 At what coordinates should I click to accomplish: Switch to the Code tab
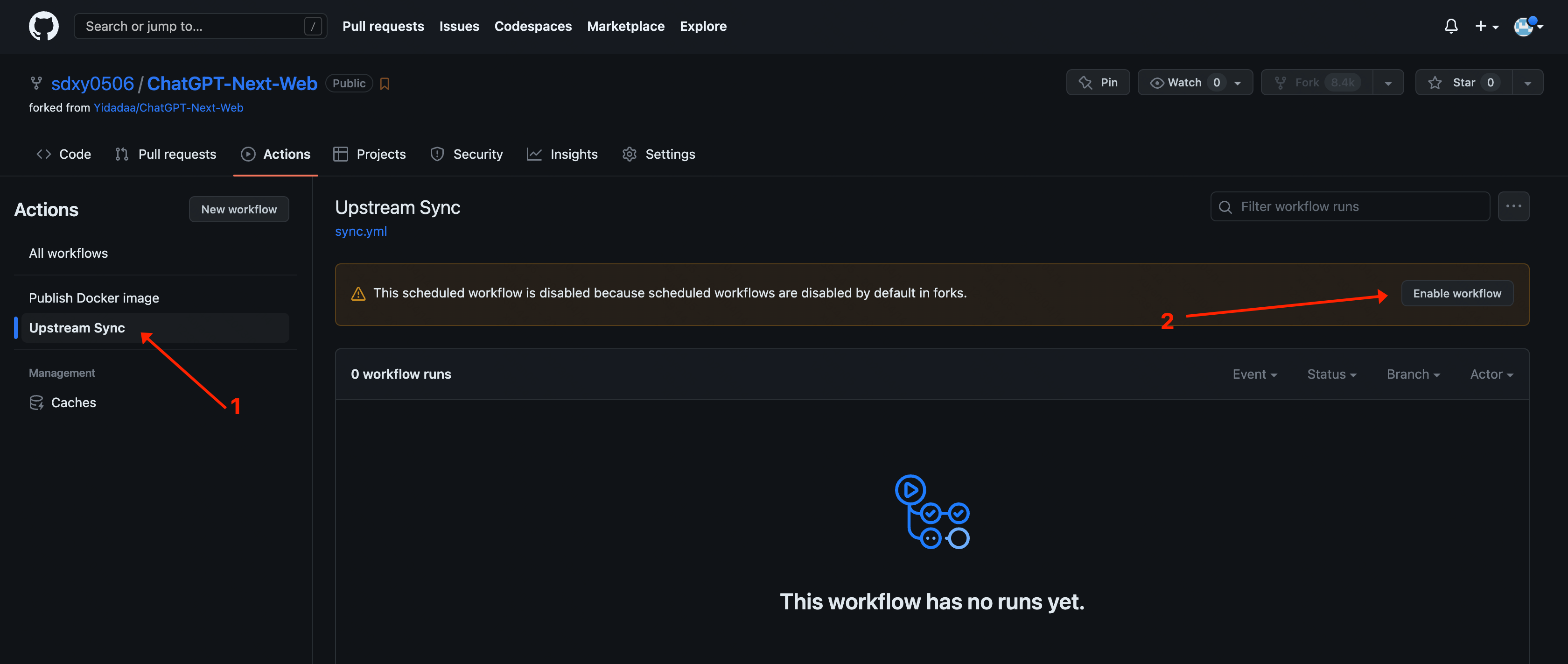click(64, 154)
